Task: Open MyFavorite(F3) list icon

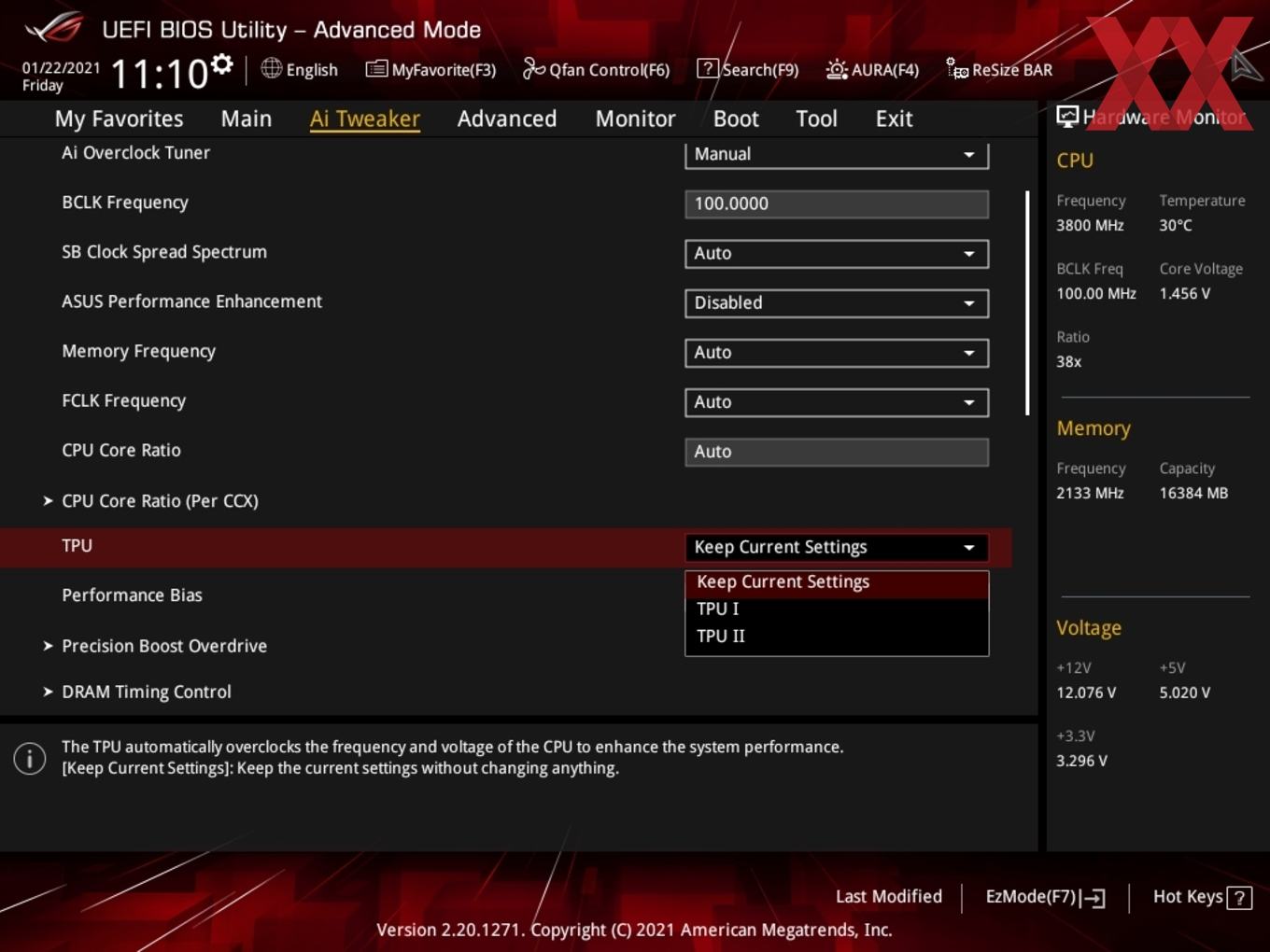Action: (x=375, y=69)
